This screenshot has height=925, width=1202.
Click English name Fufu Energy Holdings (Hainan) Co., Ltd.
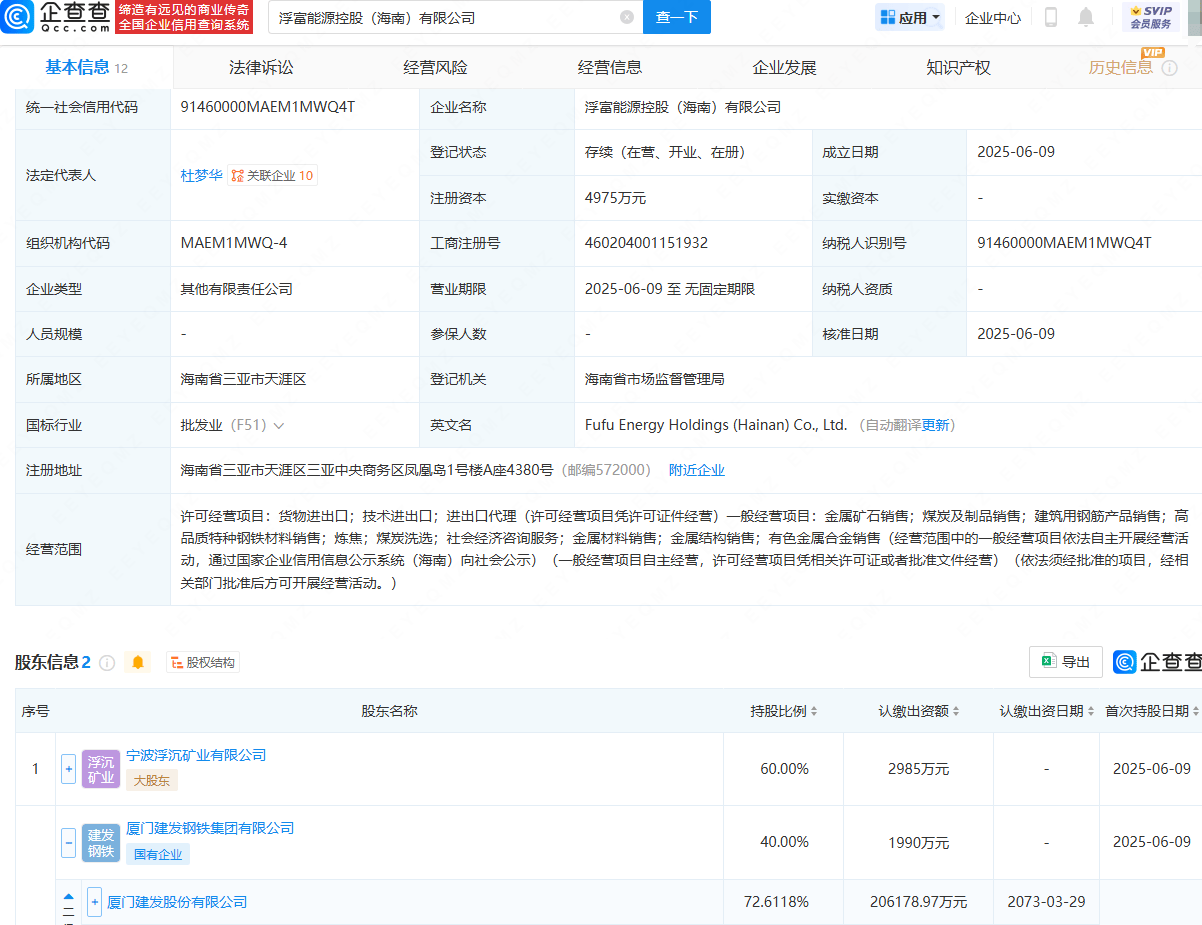tap(716, 425)
